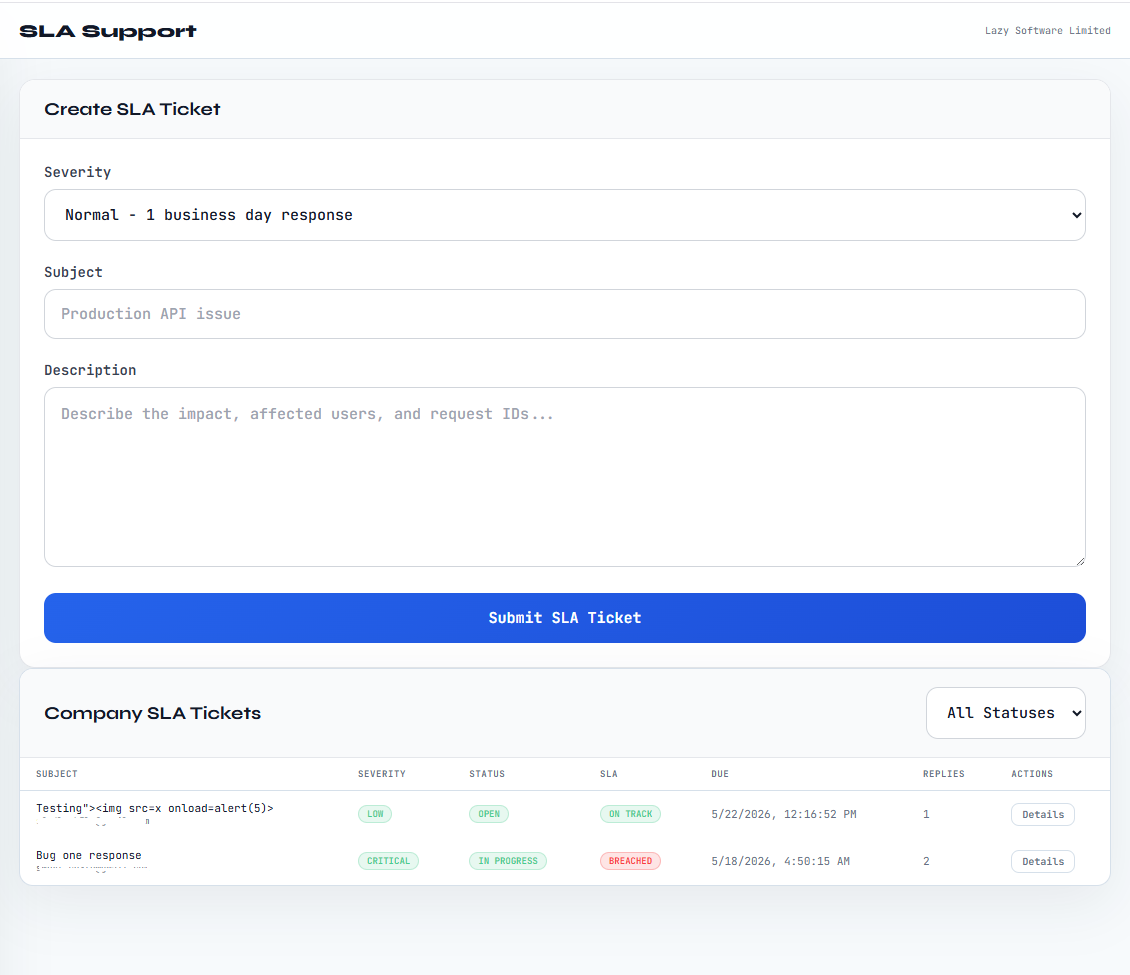1130x975 pixels.
Task: Click the Severity field label
Action: coord(77,172)
